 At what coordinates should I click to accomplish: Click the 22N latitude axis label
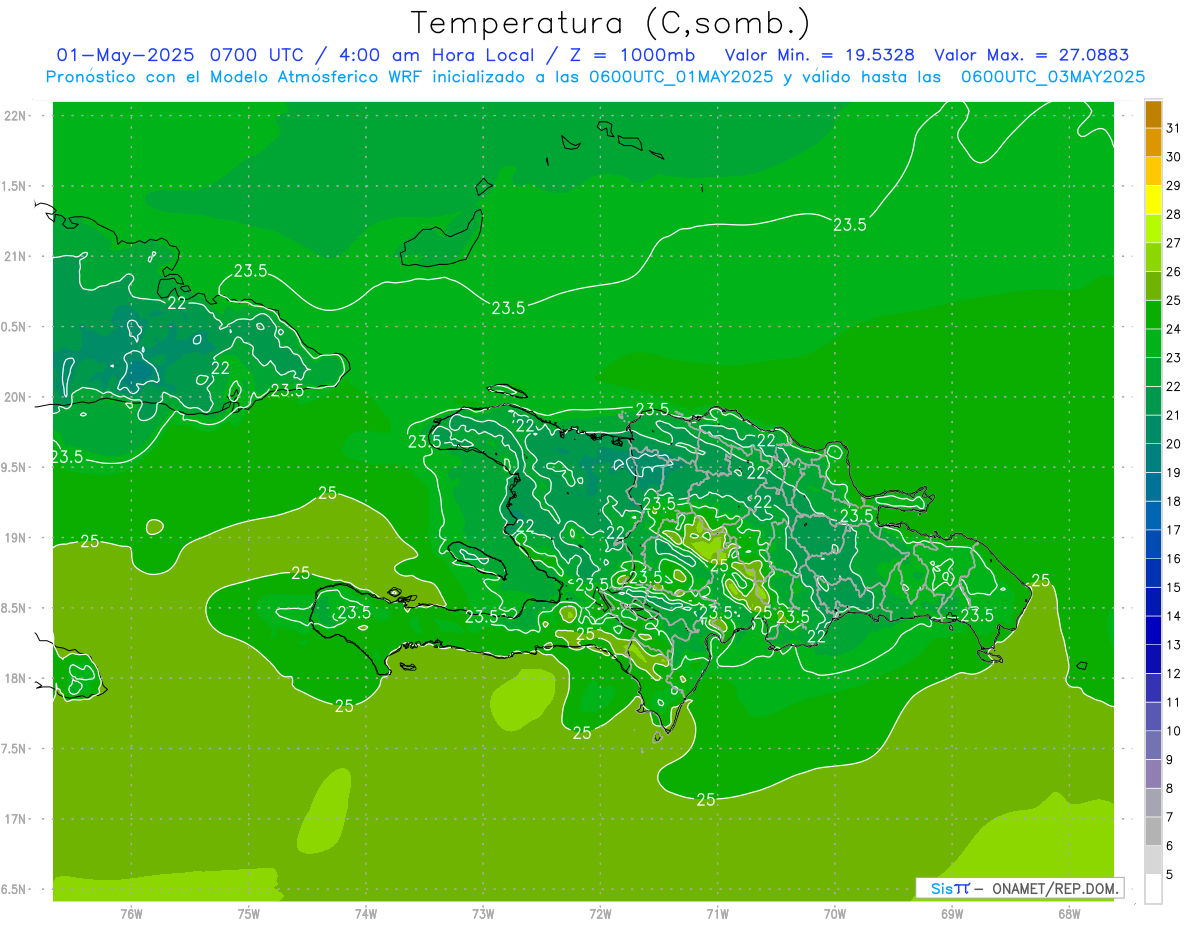point(17,116)
